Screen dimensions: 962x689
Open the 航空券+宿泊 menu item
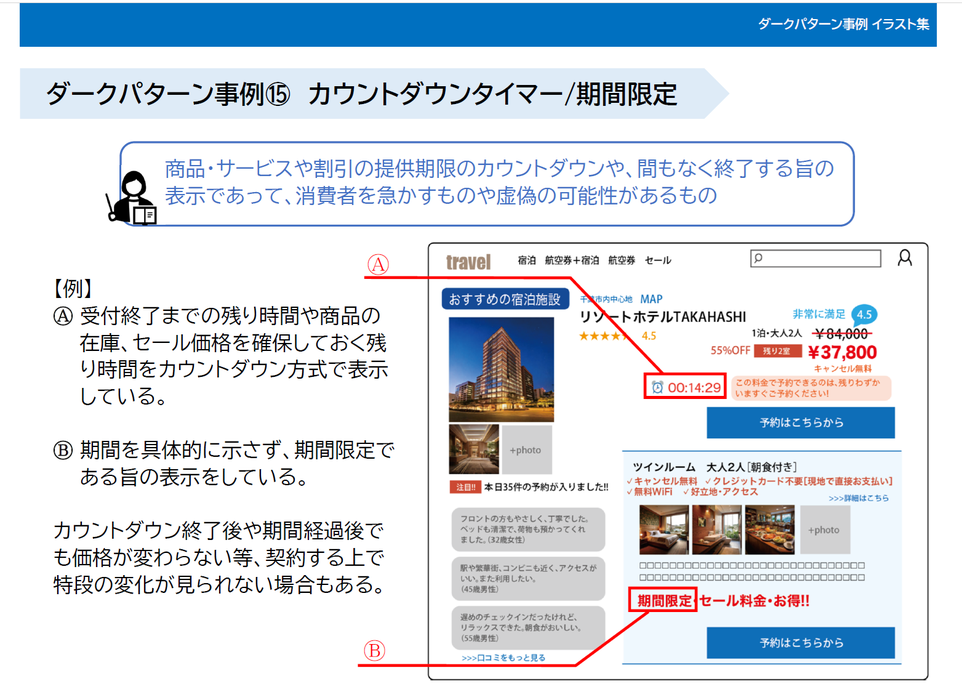click(x=572, y=260)
